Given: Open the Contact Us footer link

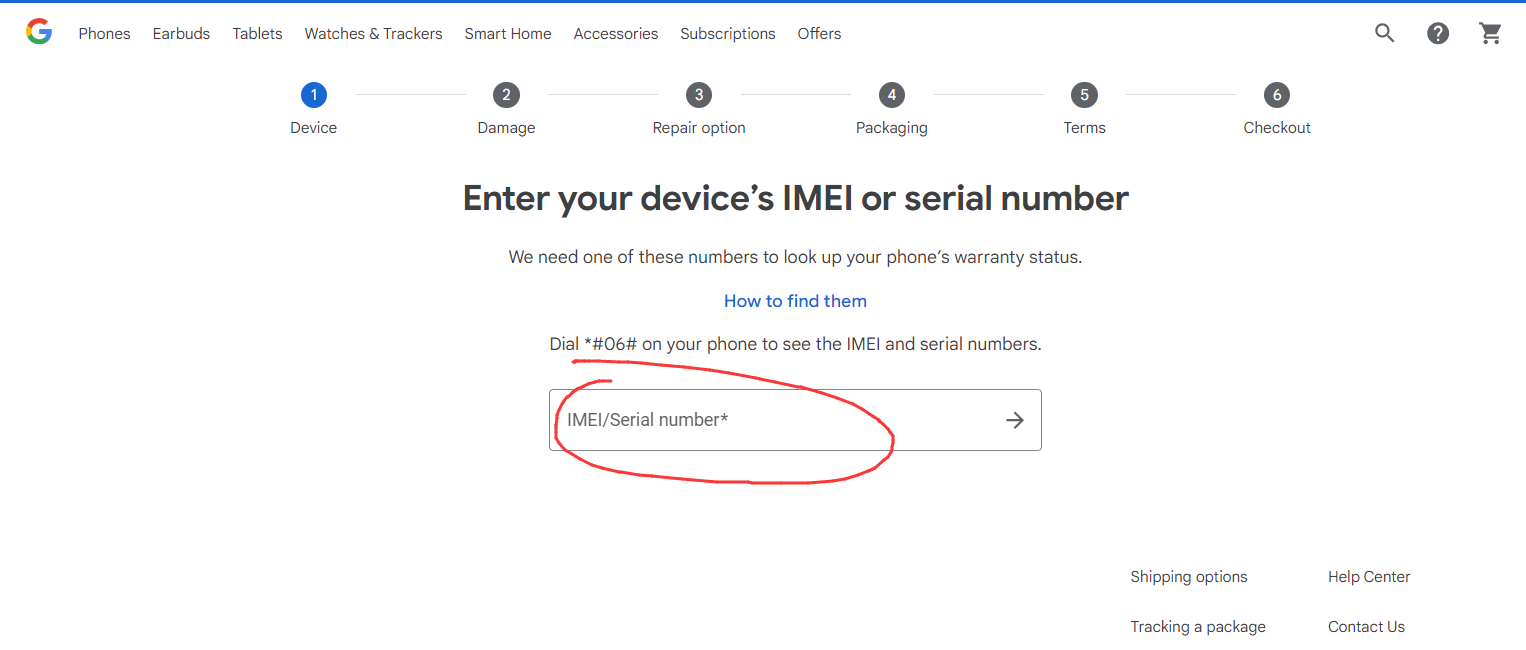Looking at the screenshot, I should coord(1366,627).
